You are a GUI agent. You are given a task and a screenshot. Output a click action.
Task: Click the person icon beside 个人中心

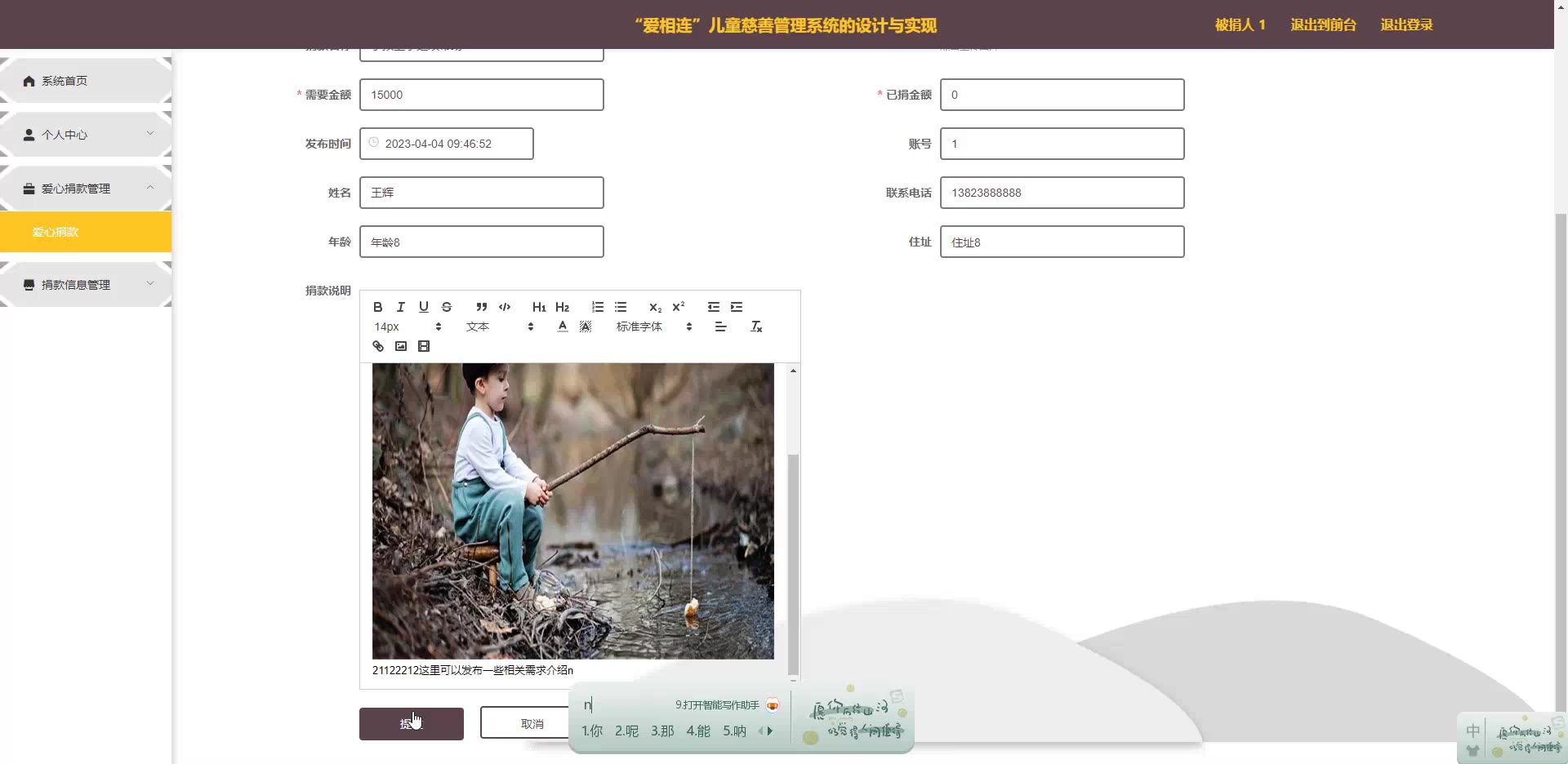(x=29, y=135)
